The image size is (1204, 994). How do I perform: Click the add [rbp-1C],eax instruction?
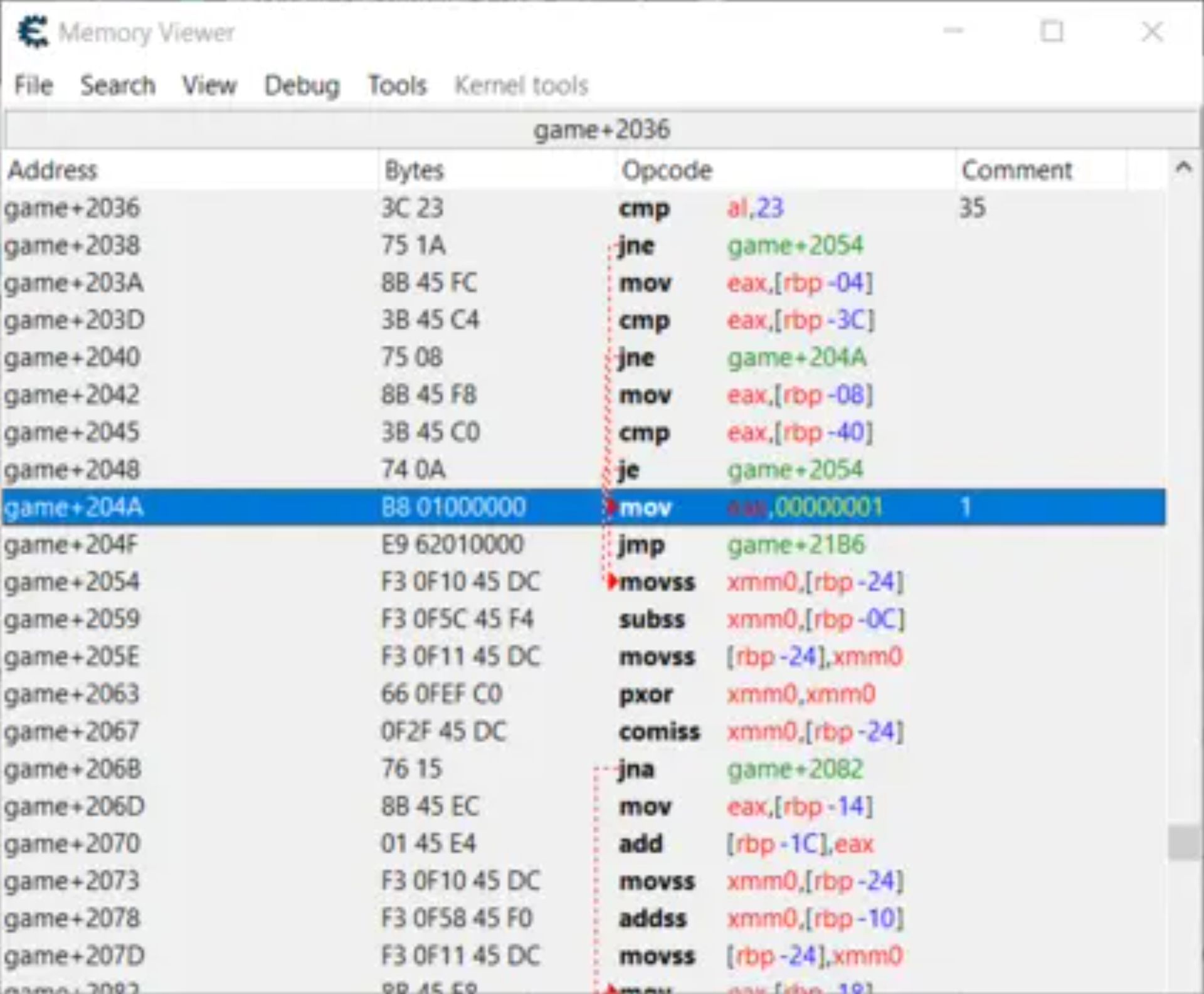pos(746,843)
